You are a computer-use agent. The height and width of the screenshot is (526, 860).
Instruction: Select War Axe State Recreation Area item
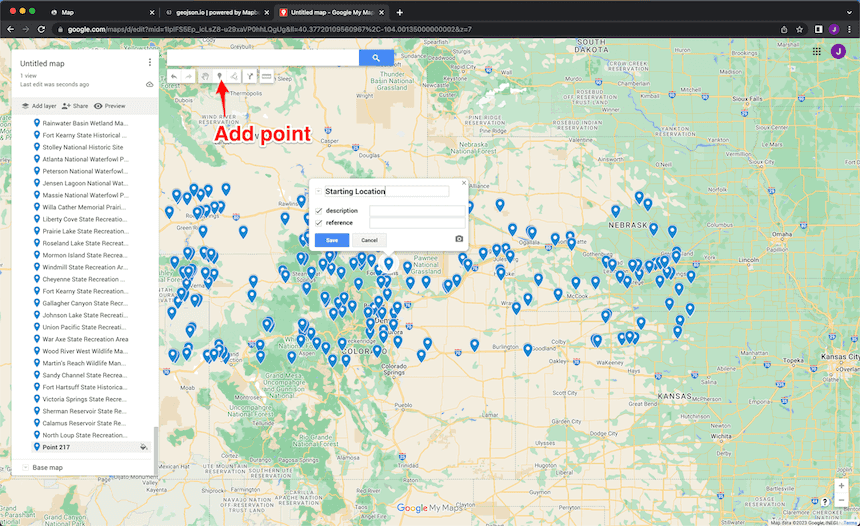click(x=85, y=339)
